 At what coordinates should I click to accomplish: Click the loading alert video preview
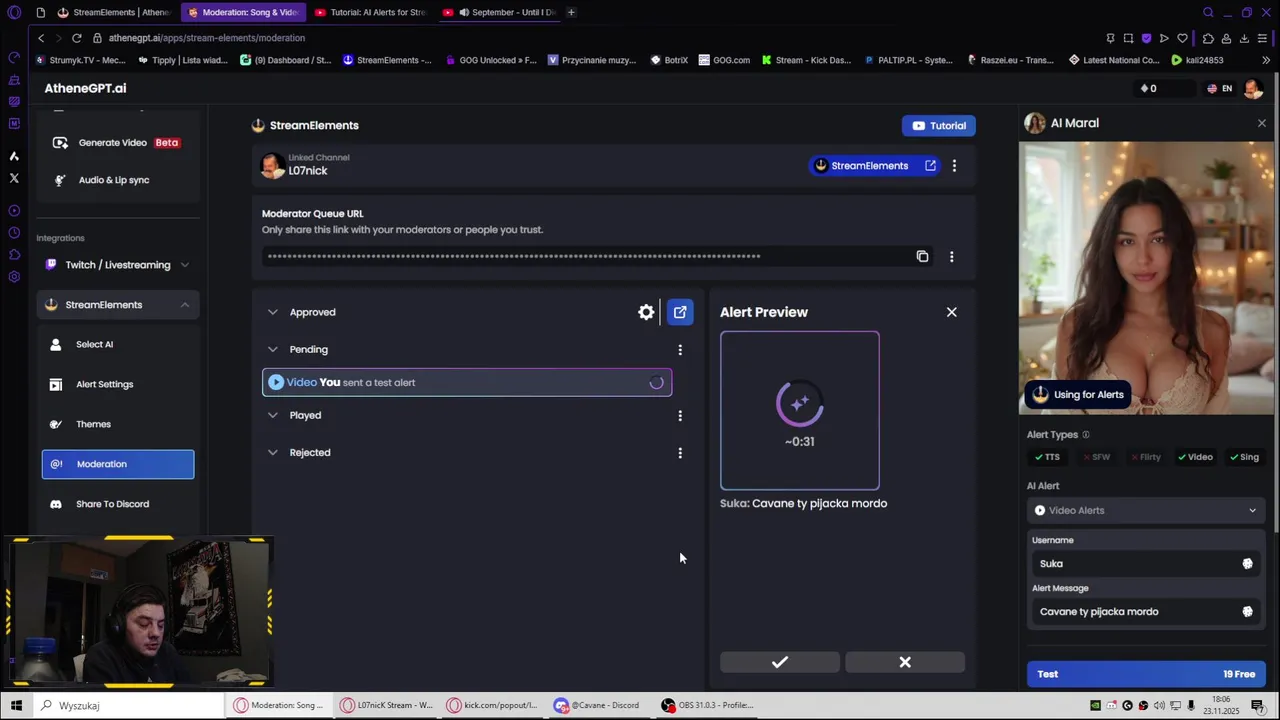pyautogui.click(x=800, y=411)
